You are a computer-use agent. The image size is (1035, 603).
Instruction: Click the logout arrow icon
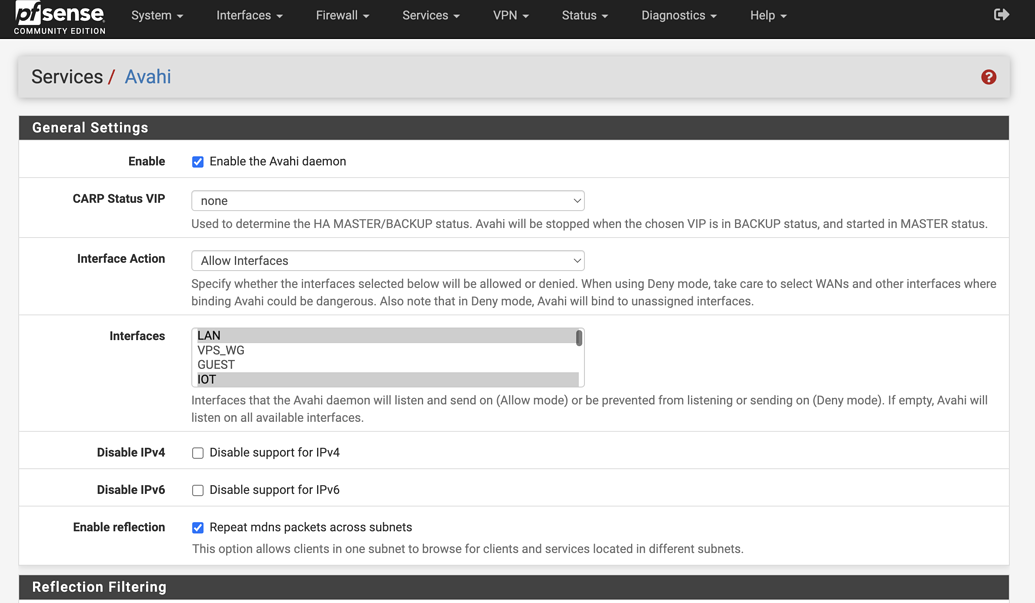click(1001, 15)
